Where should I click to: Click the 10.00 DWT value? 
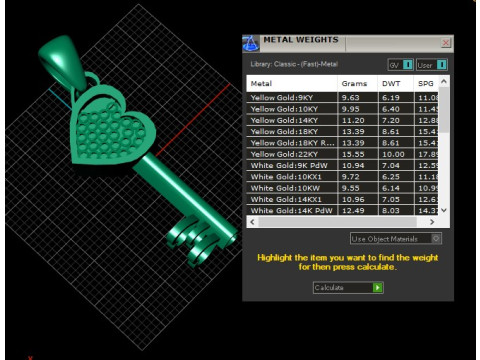[x=393, y=154]
